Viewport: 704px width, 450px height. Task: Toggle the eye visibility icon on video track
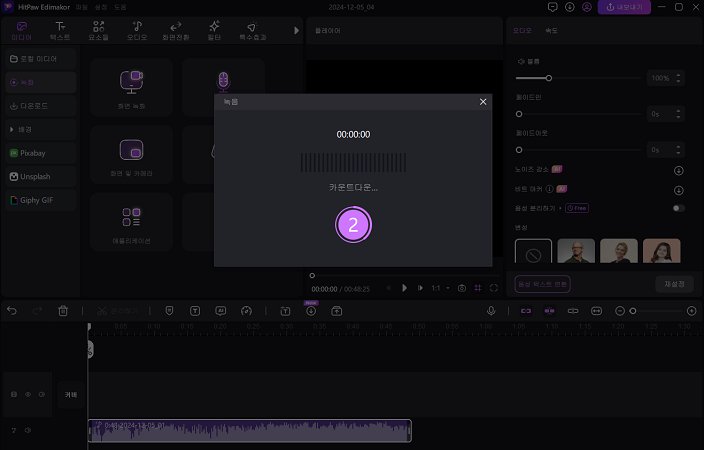tap(28, 395)
